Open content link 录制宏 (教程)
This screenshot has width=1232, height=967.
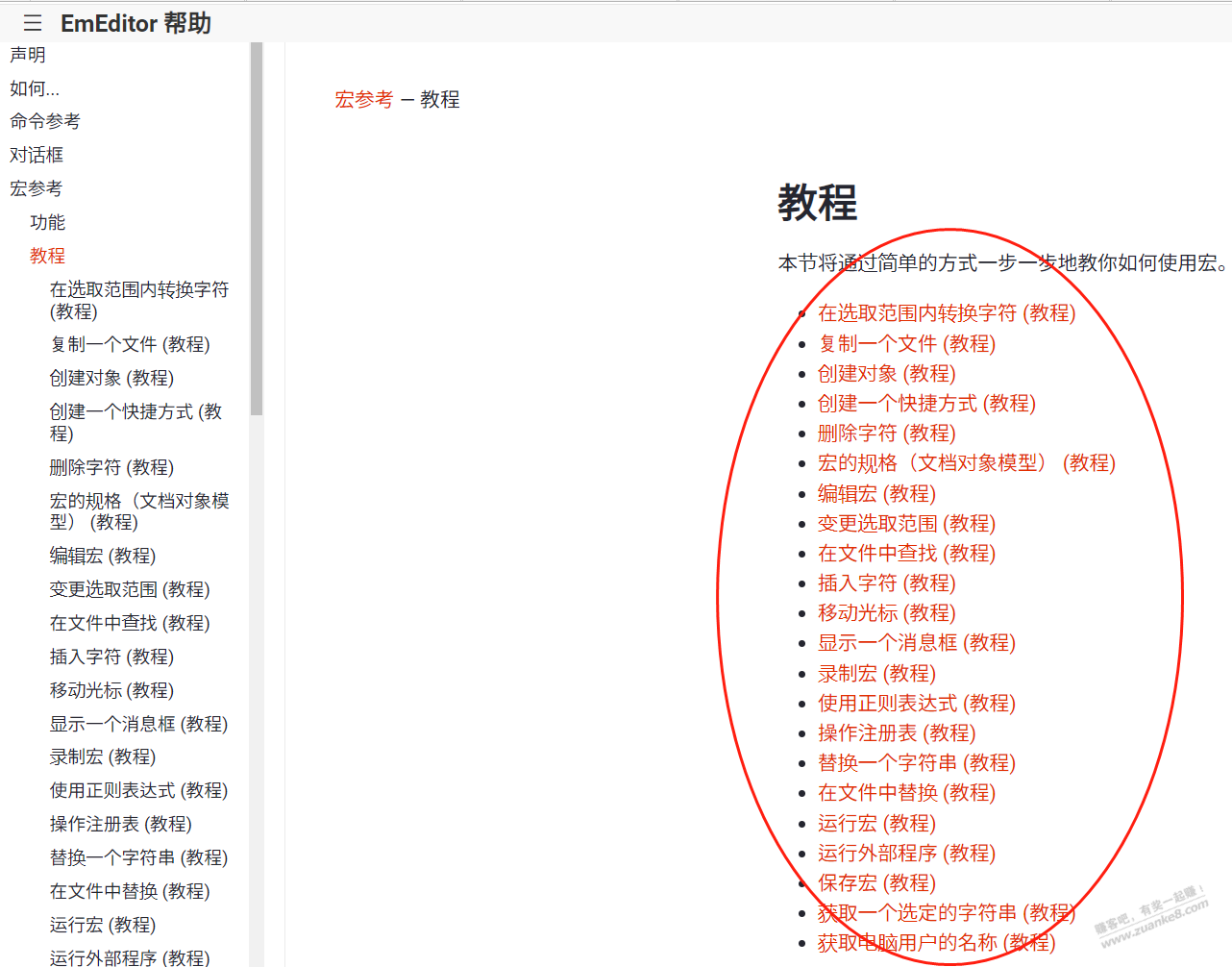coord(876,673)
